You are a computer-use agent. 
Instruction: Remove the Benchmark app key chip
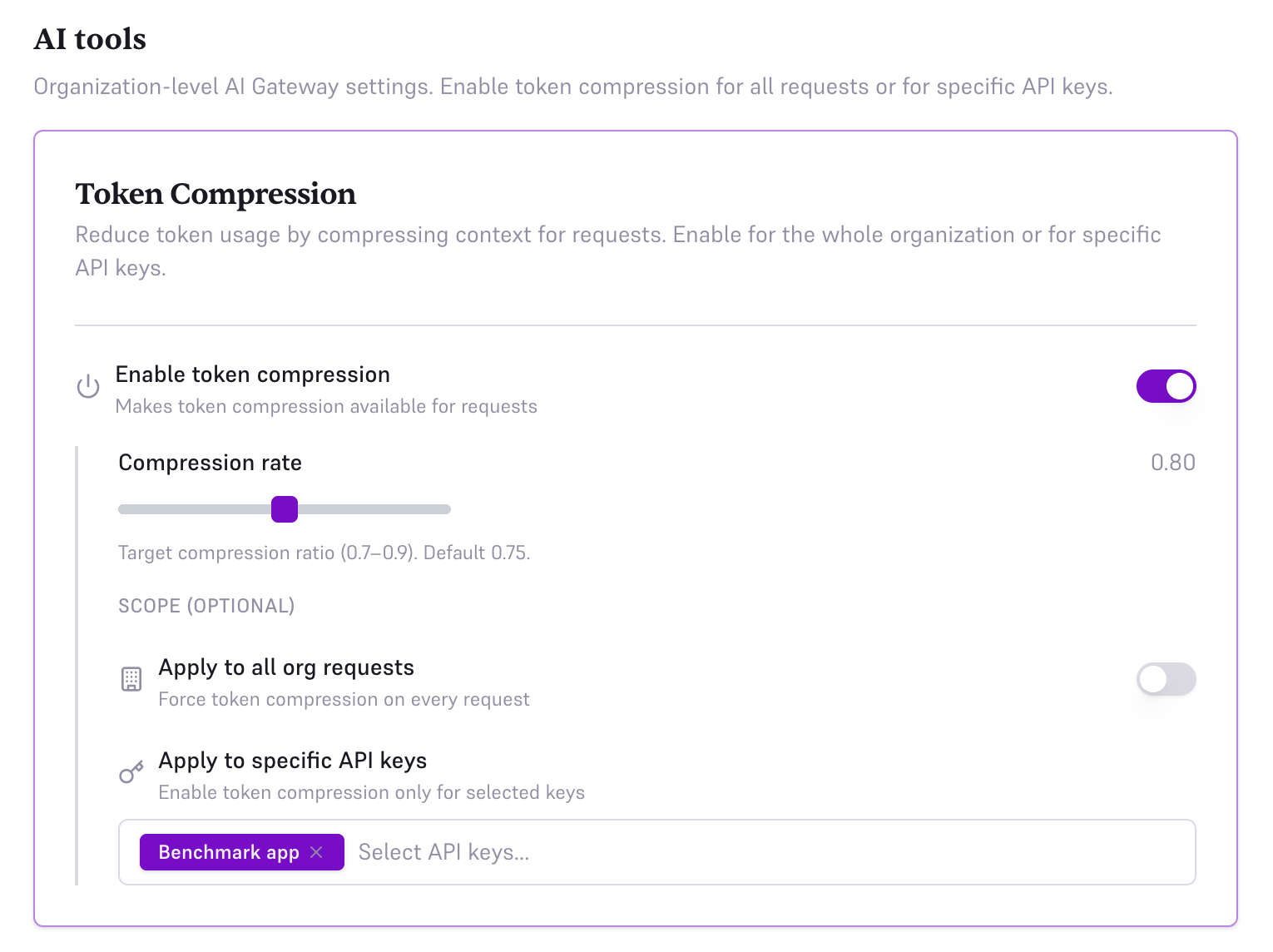click(317, 852)
